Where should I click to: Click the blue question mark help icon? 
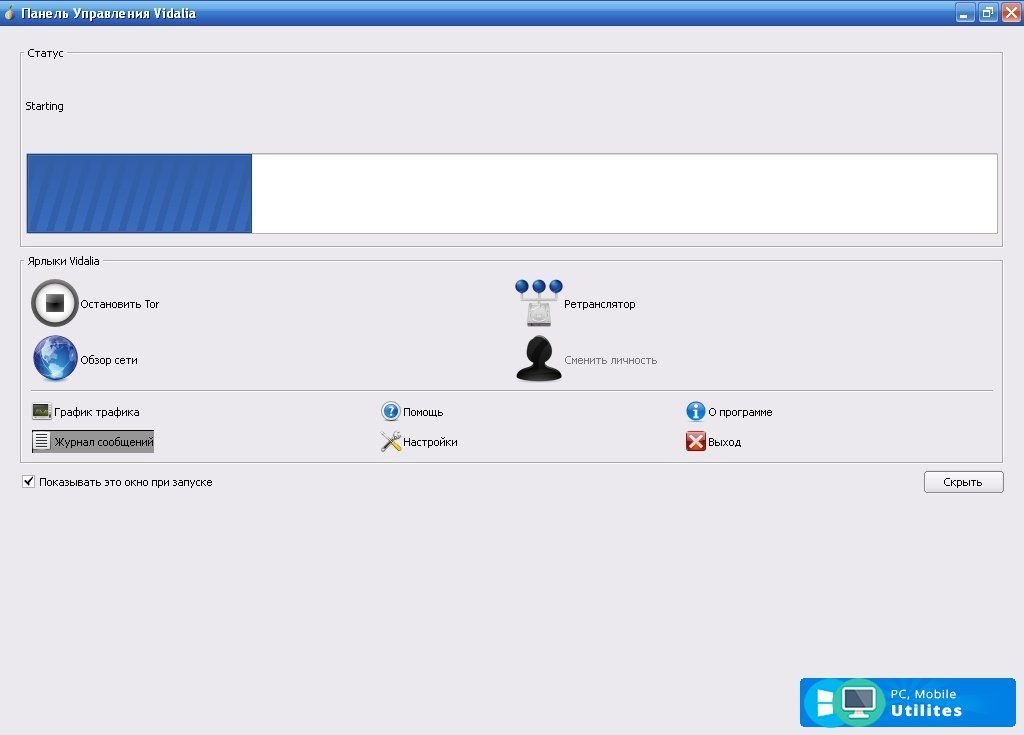[391, 411]
